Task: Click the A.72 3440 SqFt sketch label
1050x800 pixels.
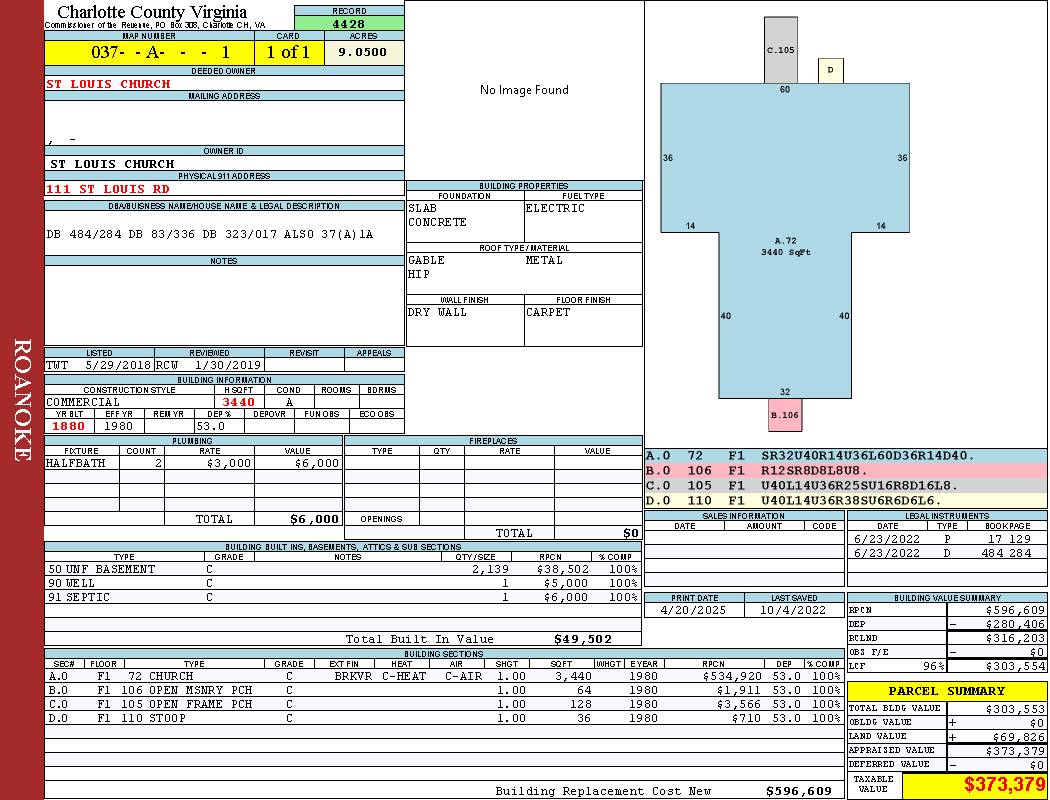Action: pyautogui.click(x=785, y=246)
